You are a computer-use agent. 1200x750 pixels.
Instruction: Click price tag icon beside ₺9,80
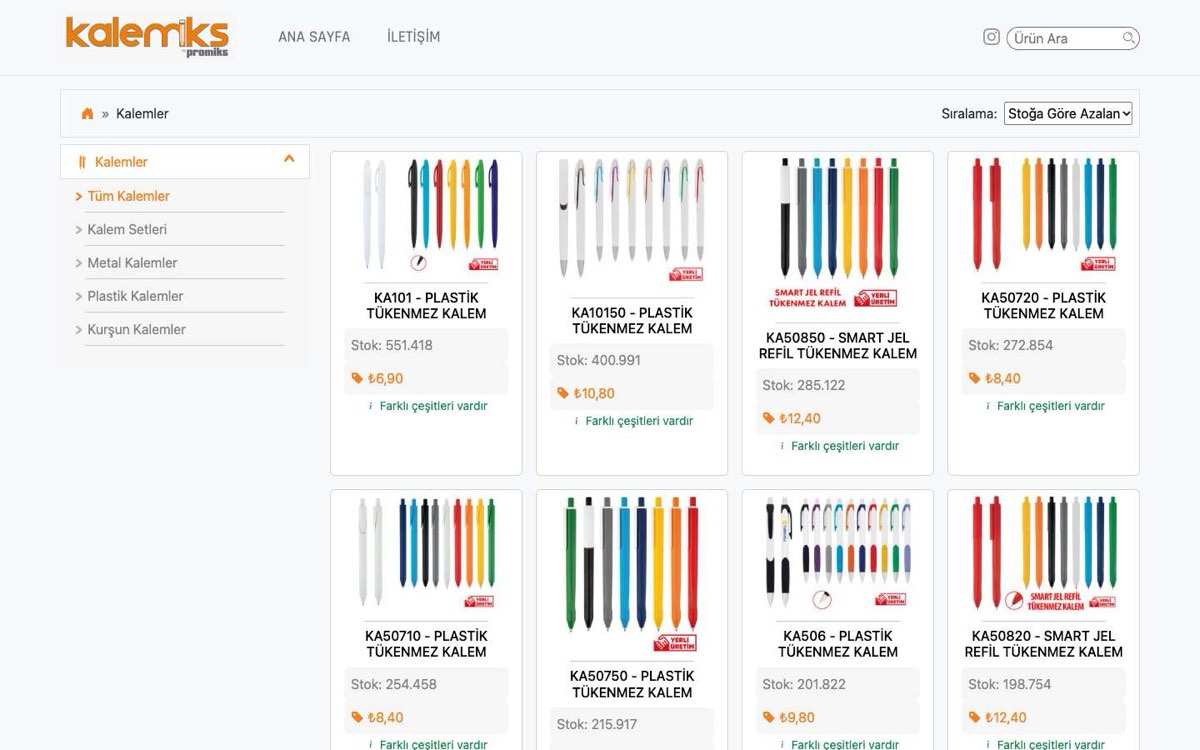click(x=769, y=718)
